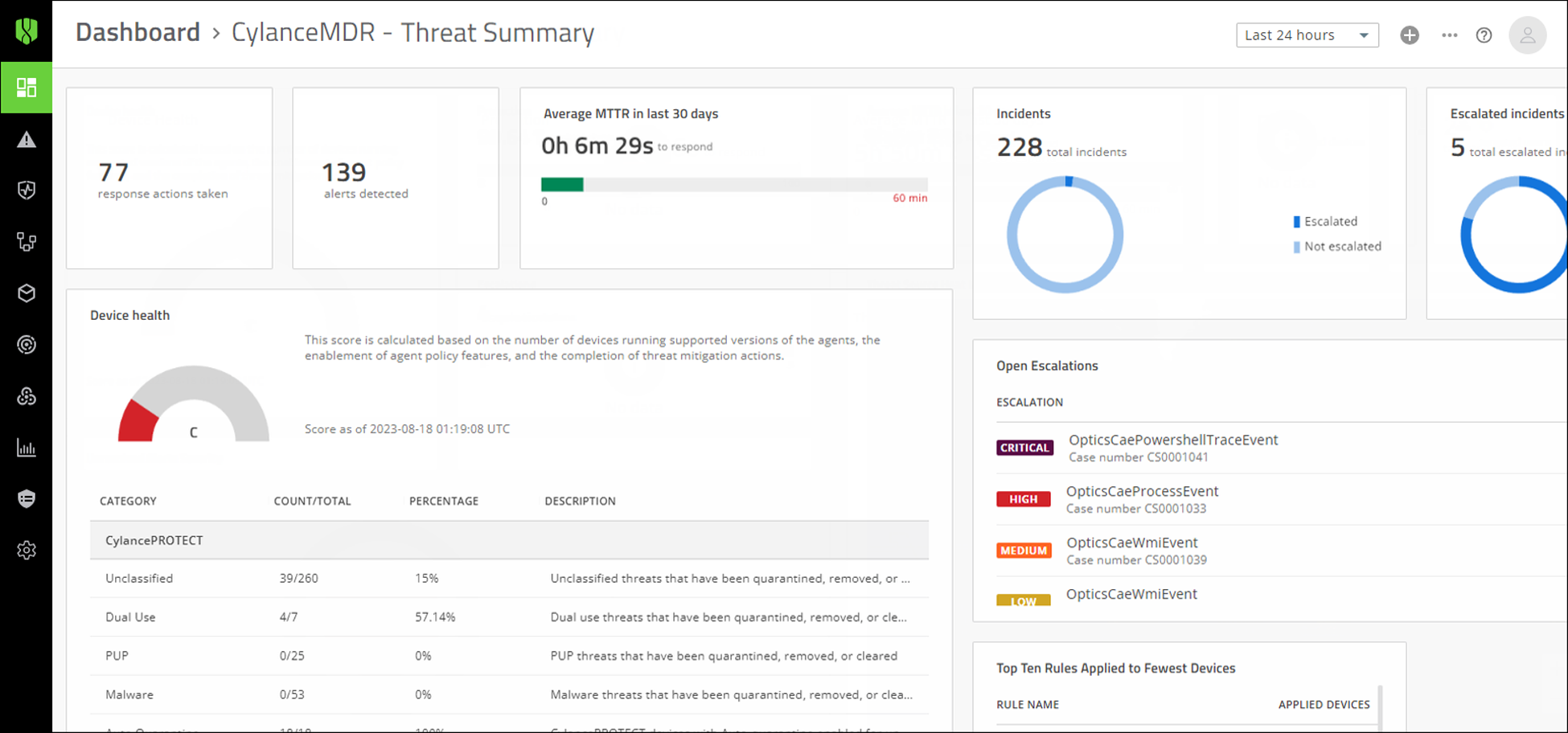Image resolution: width=1568 pixels, height=733 pixels.
Task: Click the MEDIUM severity badge
Action: [1024, 551]
